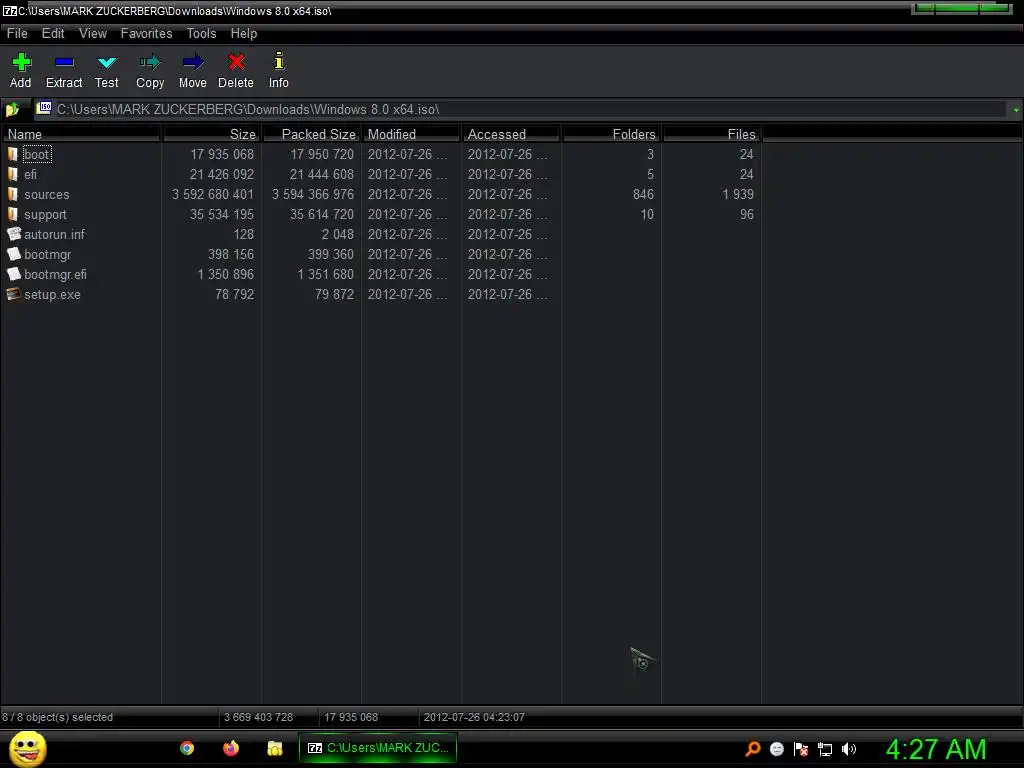Sort by Packed Size column header
Screen dimensions: 1024x768
[x=312, y=134]
